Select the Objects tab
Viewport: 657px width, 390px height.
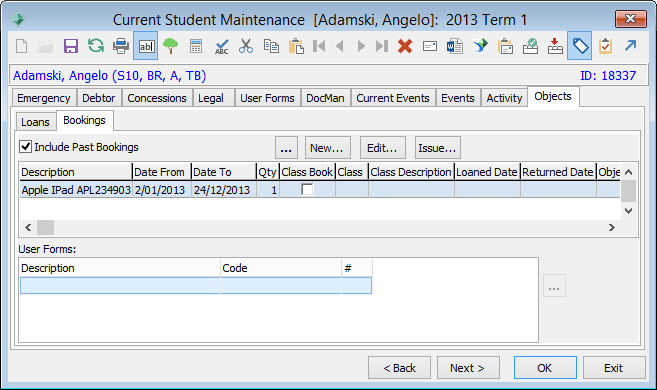click(553, 96)
